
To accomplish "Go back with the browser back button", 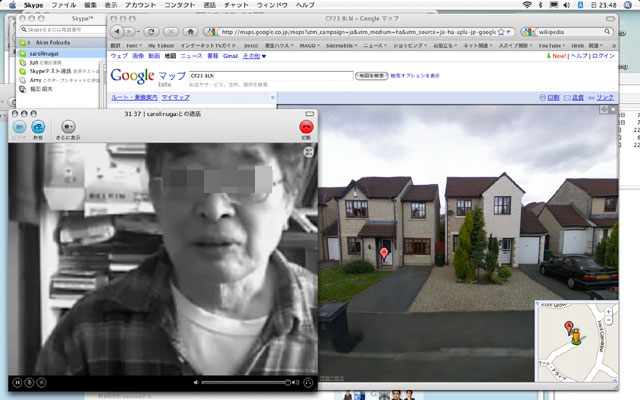I will [x=117, y=31].
